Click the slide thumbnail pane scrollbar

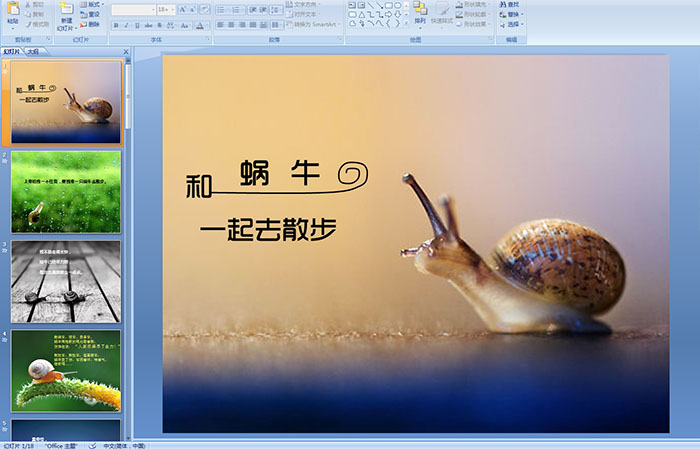tap(129, 96)
